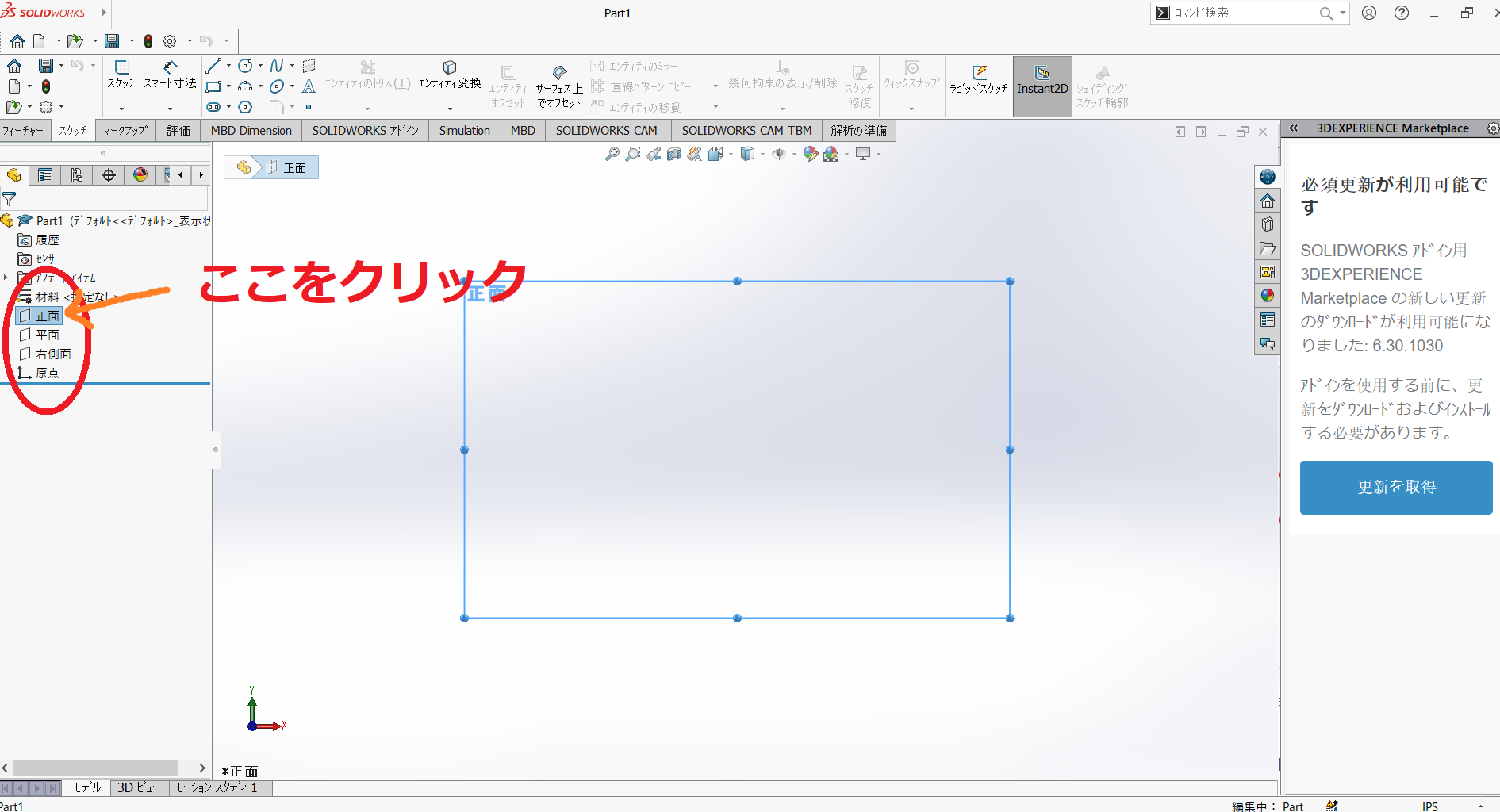Click the IPS unit system in the status bar
1500x812 pixels.
1429,806
